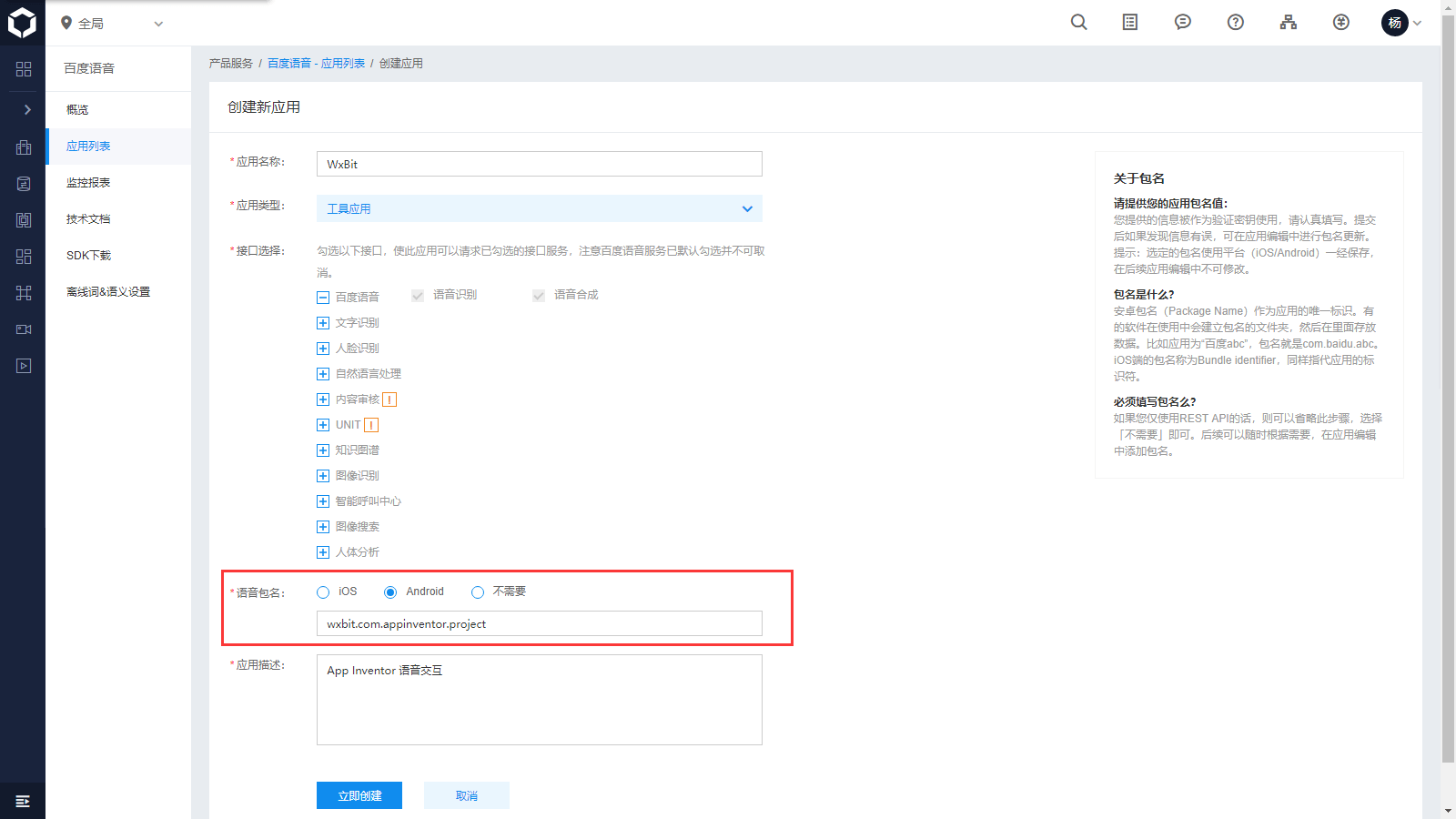The width and height of the screenshot is (1456, 819).
Task: Click the Baidu Cloud hexagon logo
Action: click(x=22, y=23)
